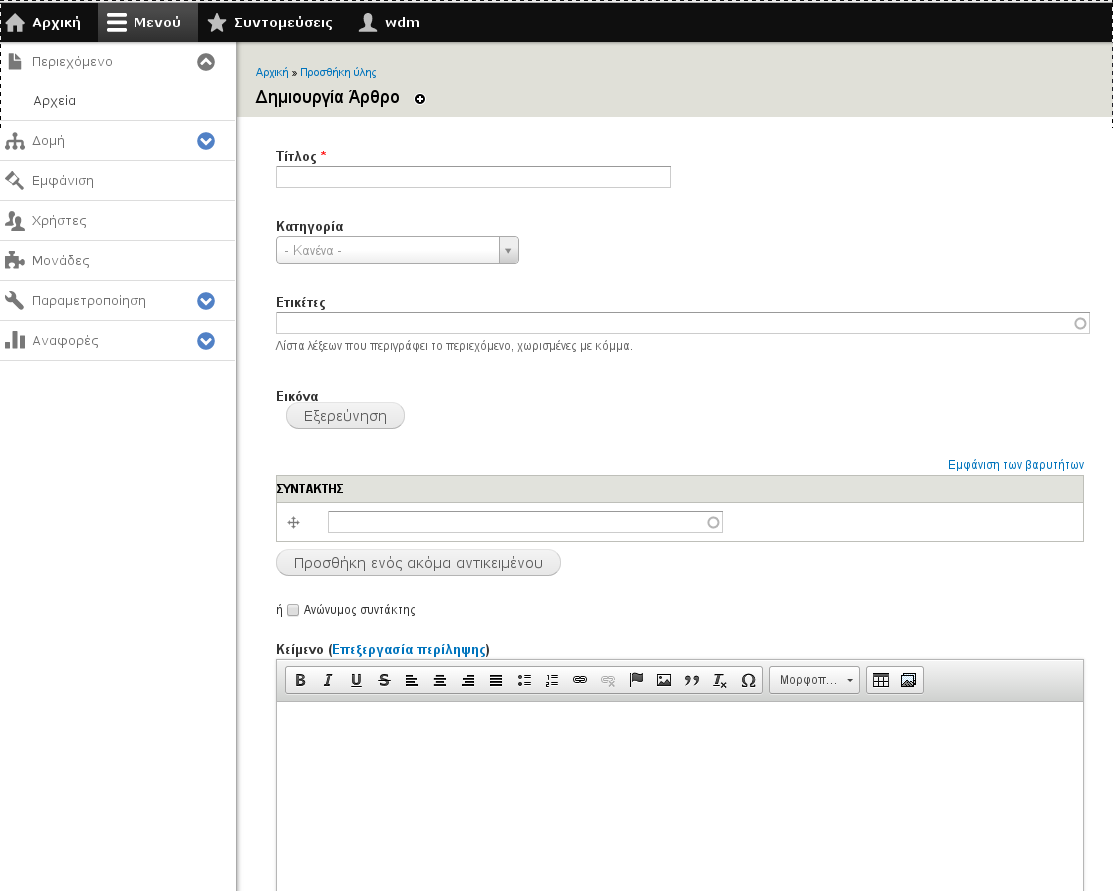
Task: Open the wdm user menu
Action: [390, 22]
